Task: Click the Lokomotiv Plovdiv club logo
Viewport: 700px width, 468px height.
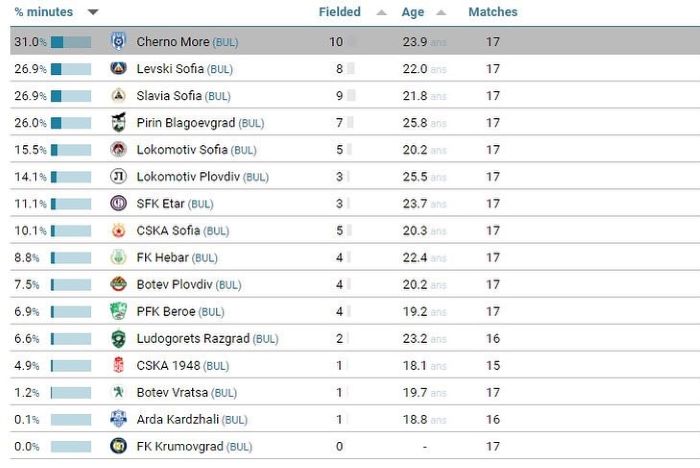Action: click(118, 176)
